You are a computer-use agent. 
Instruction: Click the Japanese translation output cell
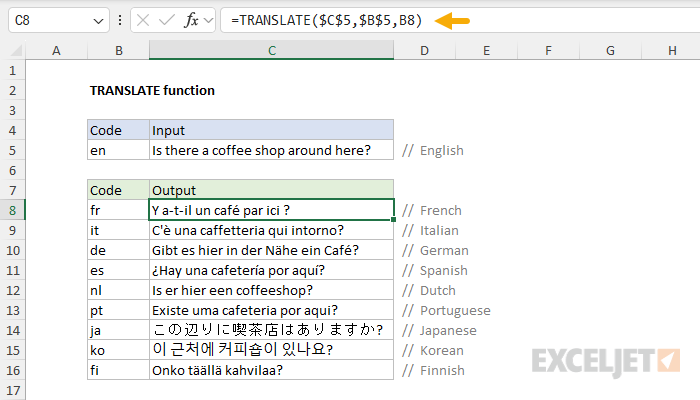[x=271, y=330]
